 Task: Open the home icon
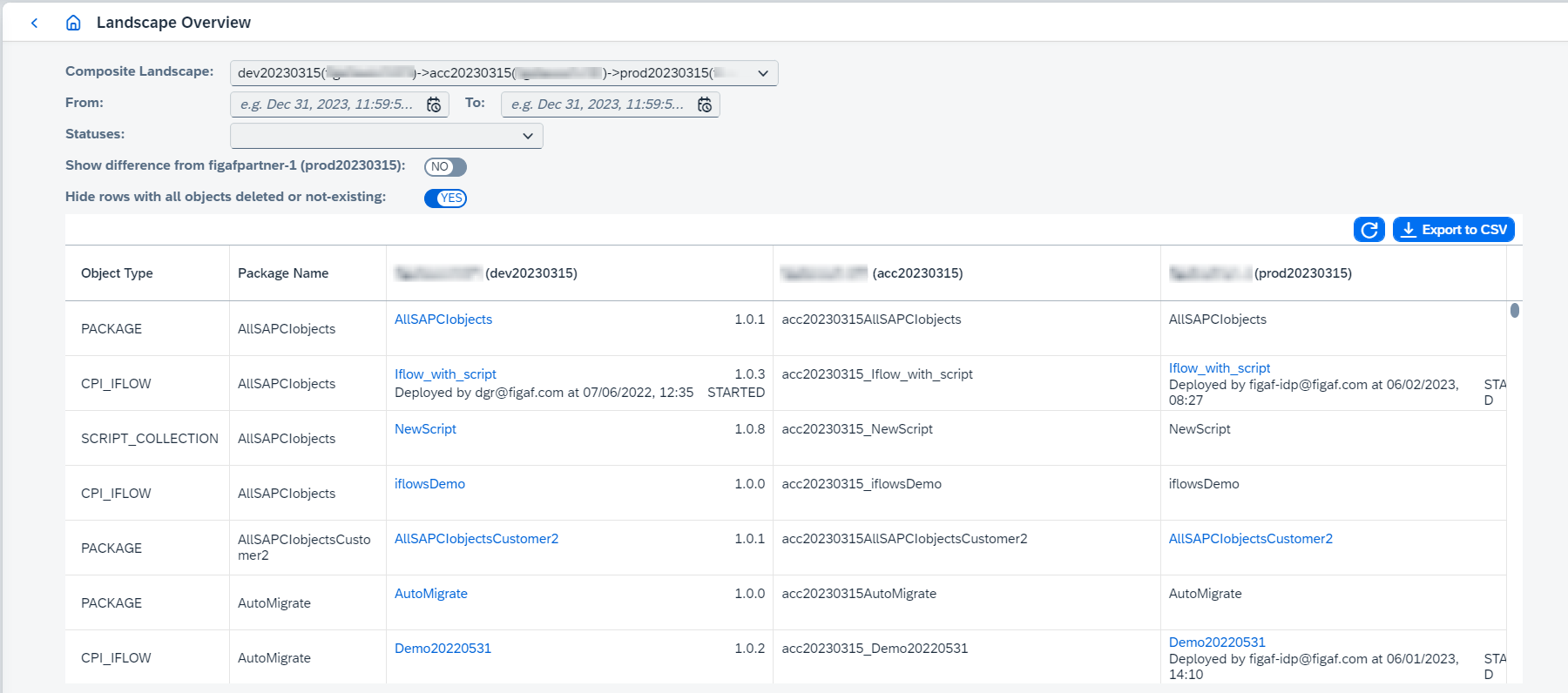[x=73, y=23]
